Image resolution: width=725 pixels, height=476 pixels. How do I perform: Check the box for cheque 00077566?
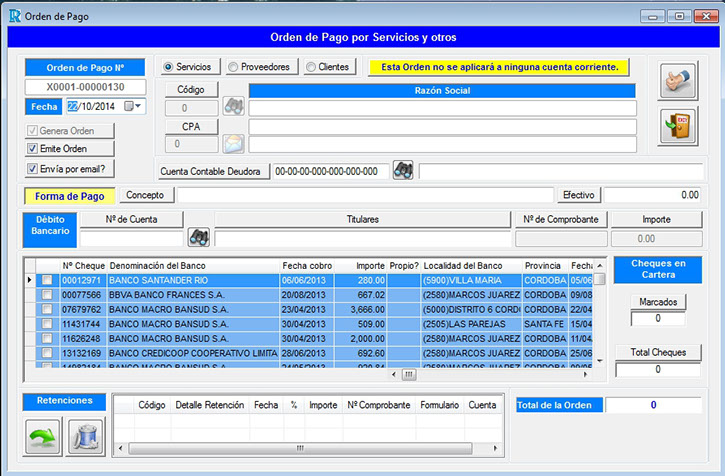pyautogui.click(x=47, y=295)
